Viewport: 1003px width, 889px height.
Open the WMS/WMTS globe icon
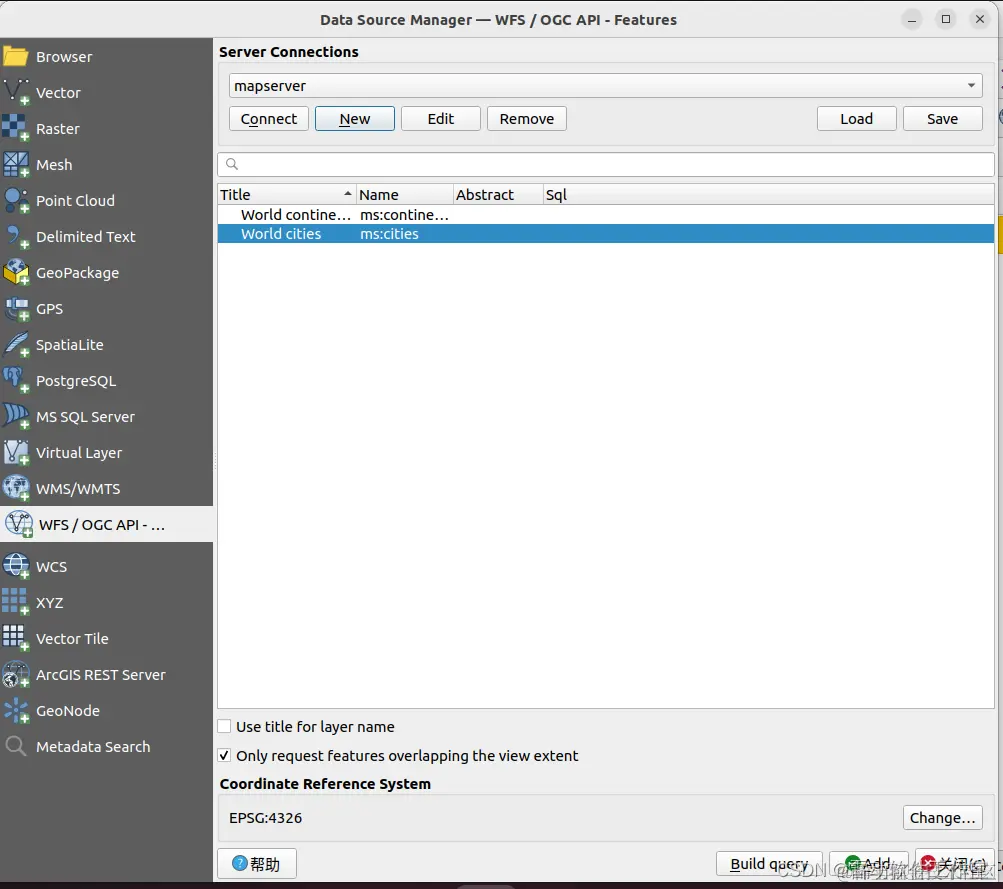coord(15,489)
